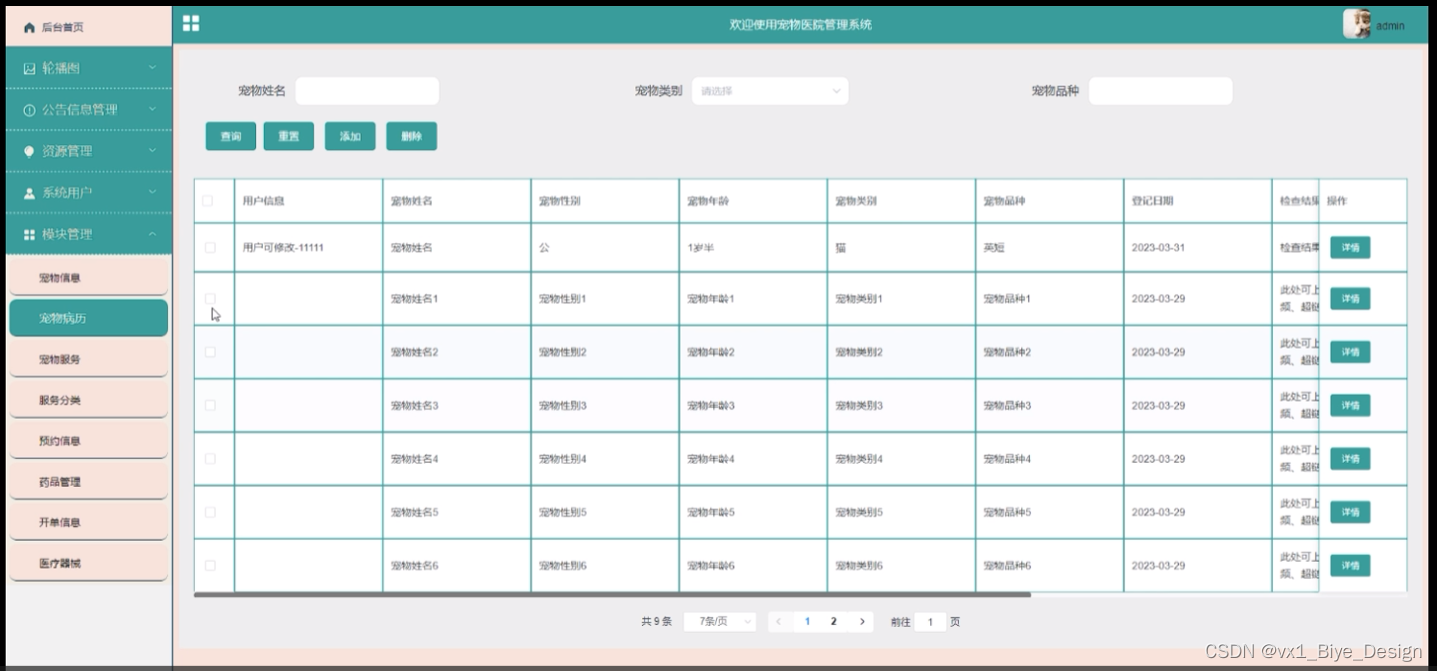Open 详情 for the 宠物姓名5 row
The width and height of the screenshot is (1437, 671).
[1350, 512]
